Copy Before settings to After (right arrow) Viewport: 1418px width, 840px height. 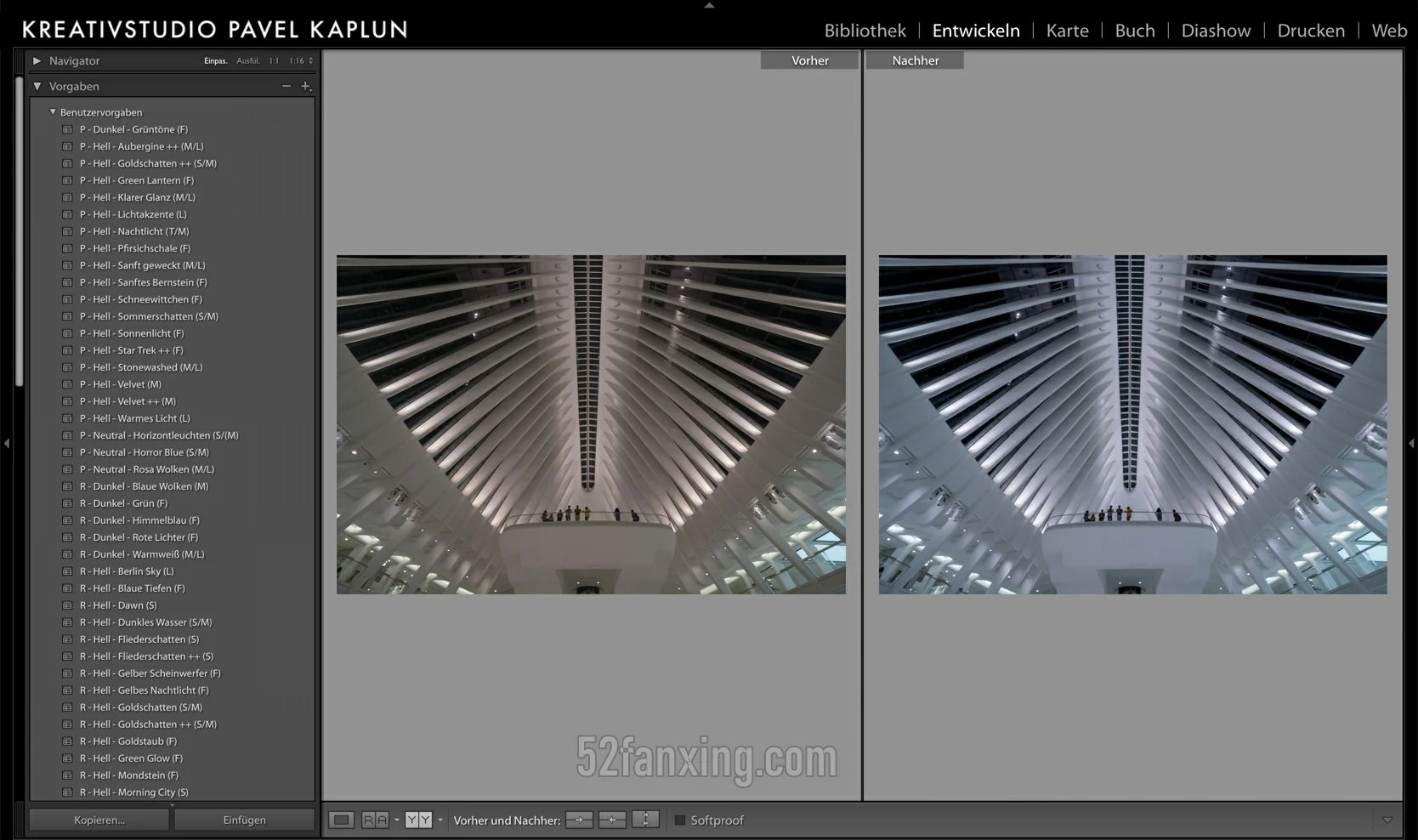tap(579, 820)
